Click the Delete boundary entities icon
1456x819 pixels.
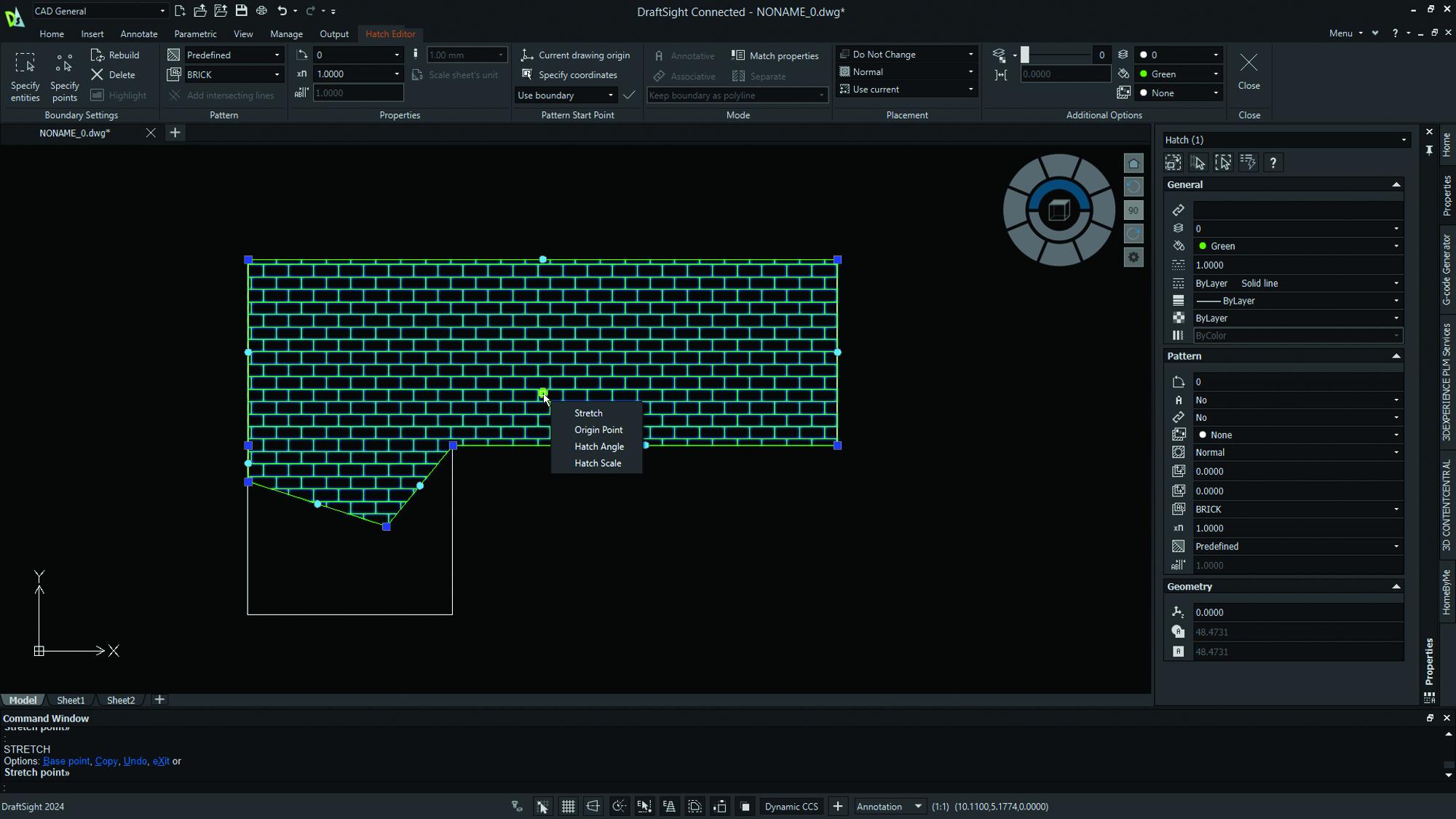point(98,75)
